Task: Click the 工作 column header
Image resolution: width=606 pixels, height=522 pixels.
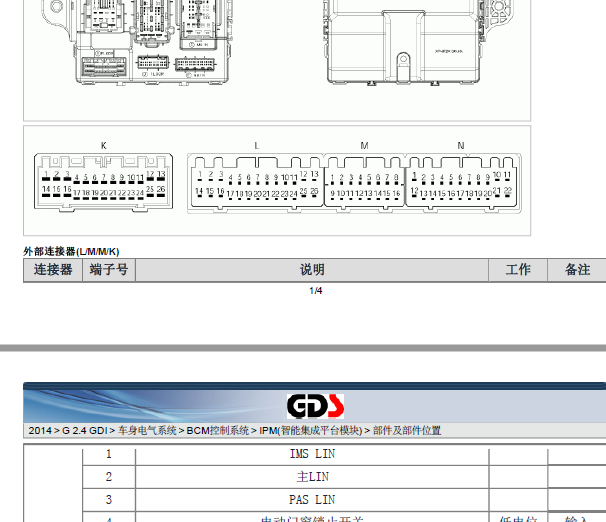Action: 518,270
